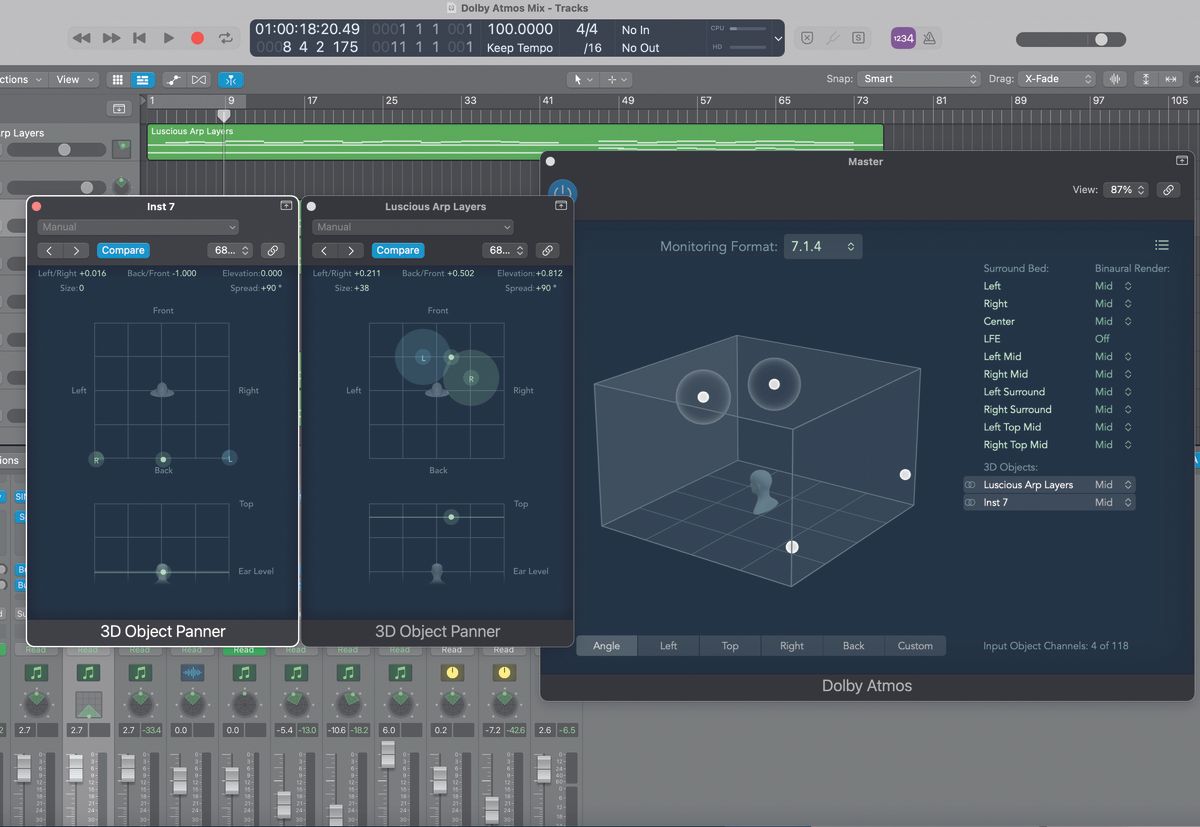Toggle Compare in the Inst 7 panner
Viewport: 1200px width, 827px height.
click(122, 250)
